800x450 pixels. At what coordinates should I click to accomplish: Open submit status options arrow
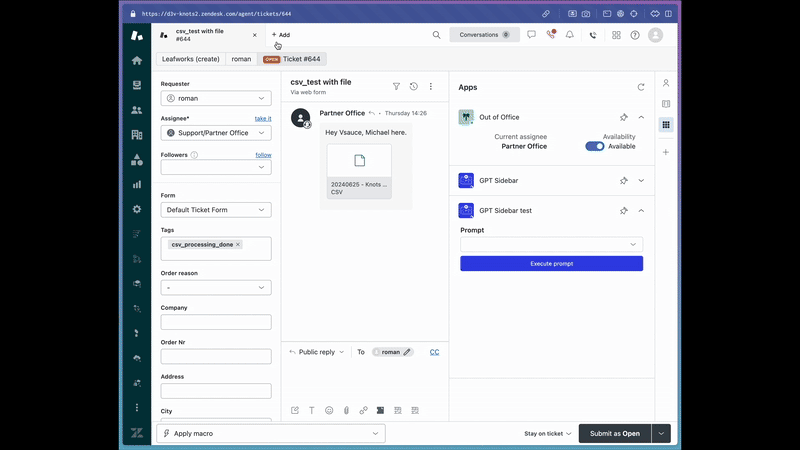point(661,433)
